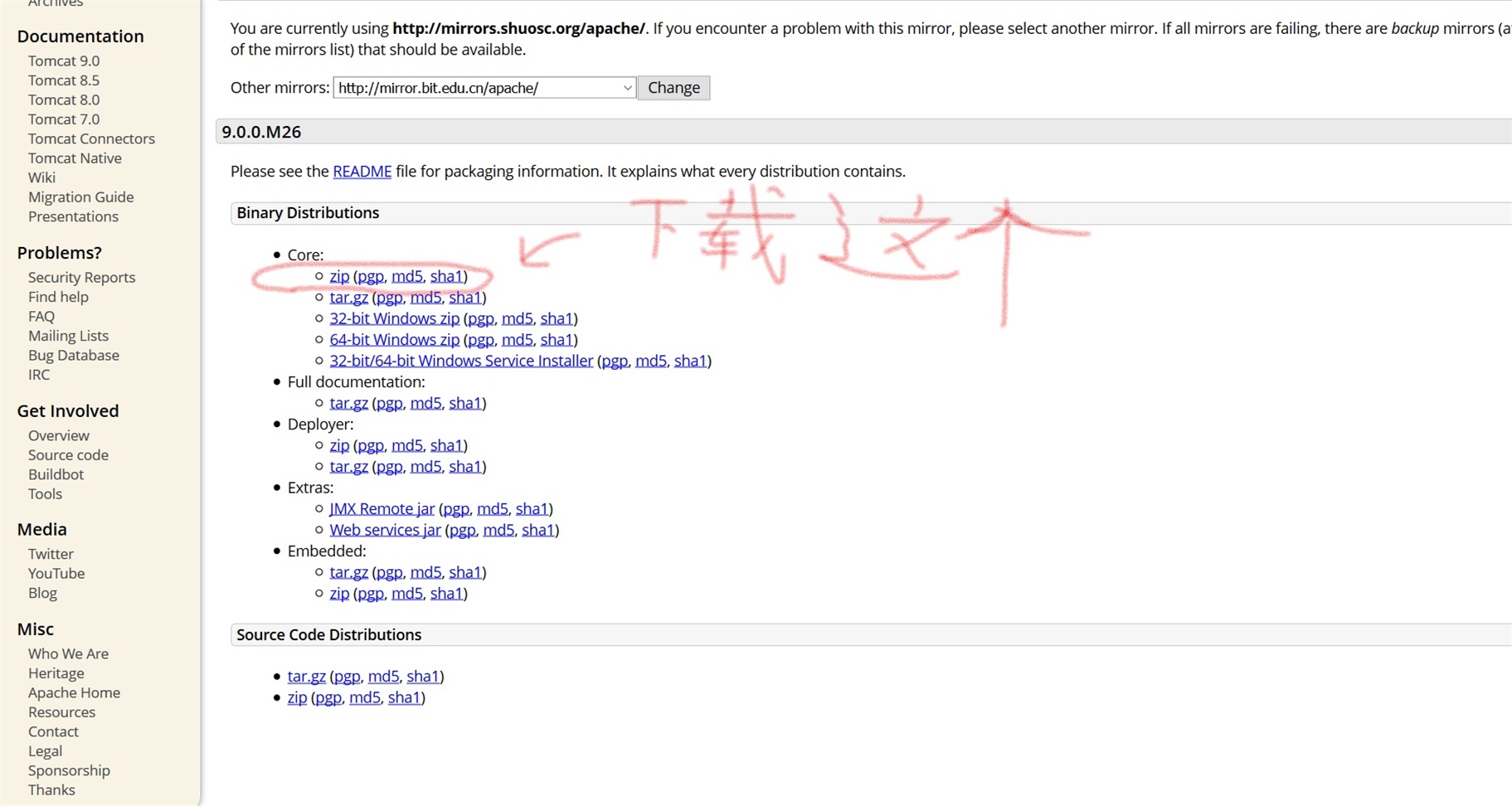Image resolution: width=1512 pixels, height=806 pixels.
Task: Download the Core tar.gz distribution
Action: point(348,298)
